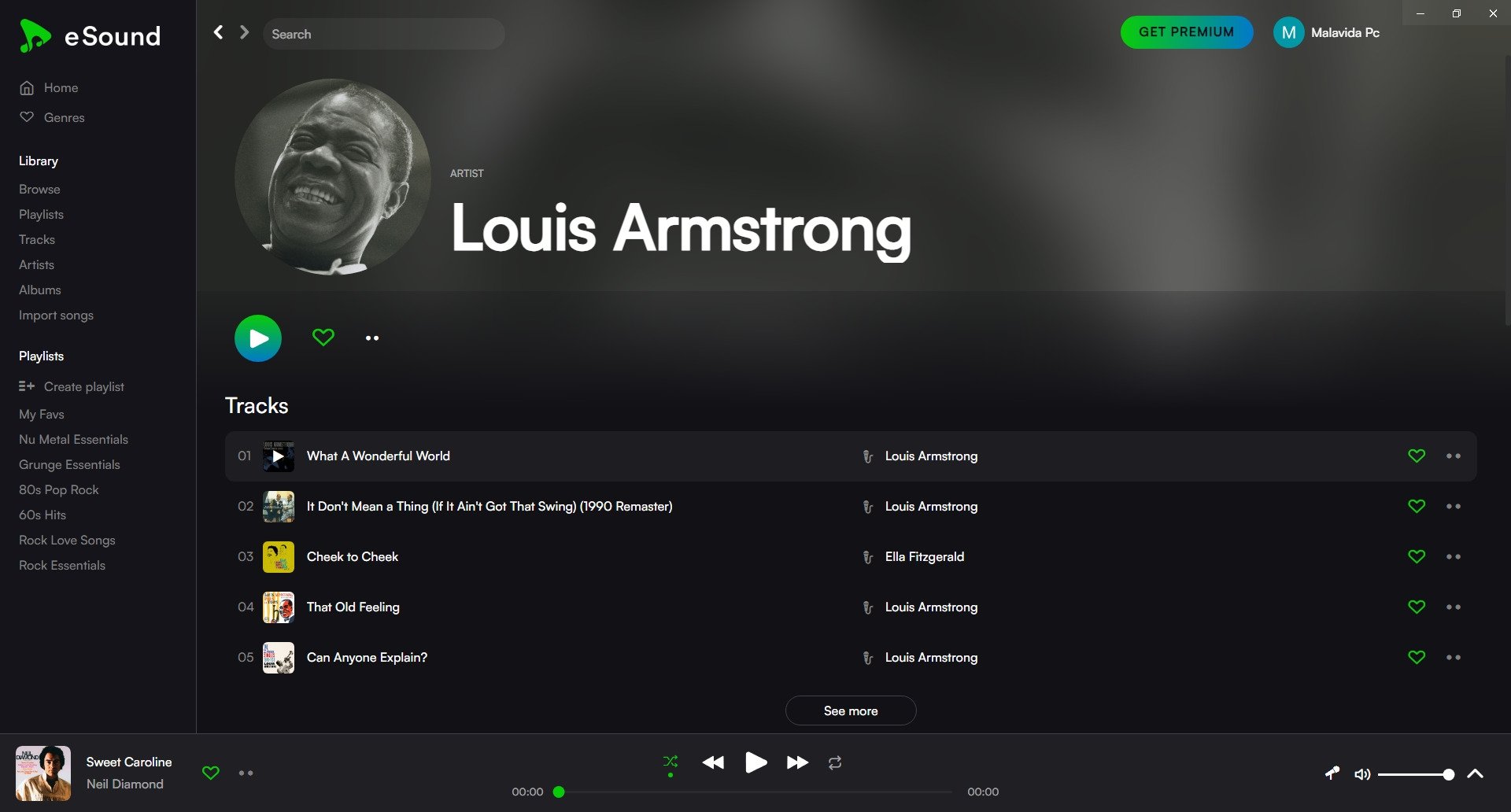Click the Search input field
The height and width of the screenshot is (812, 1511).
click(384, 34)
